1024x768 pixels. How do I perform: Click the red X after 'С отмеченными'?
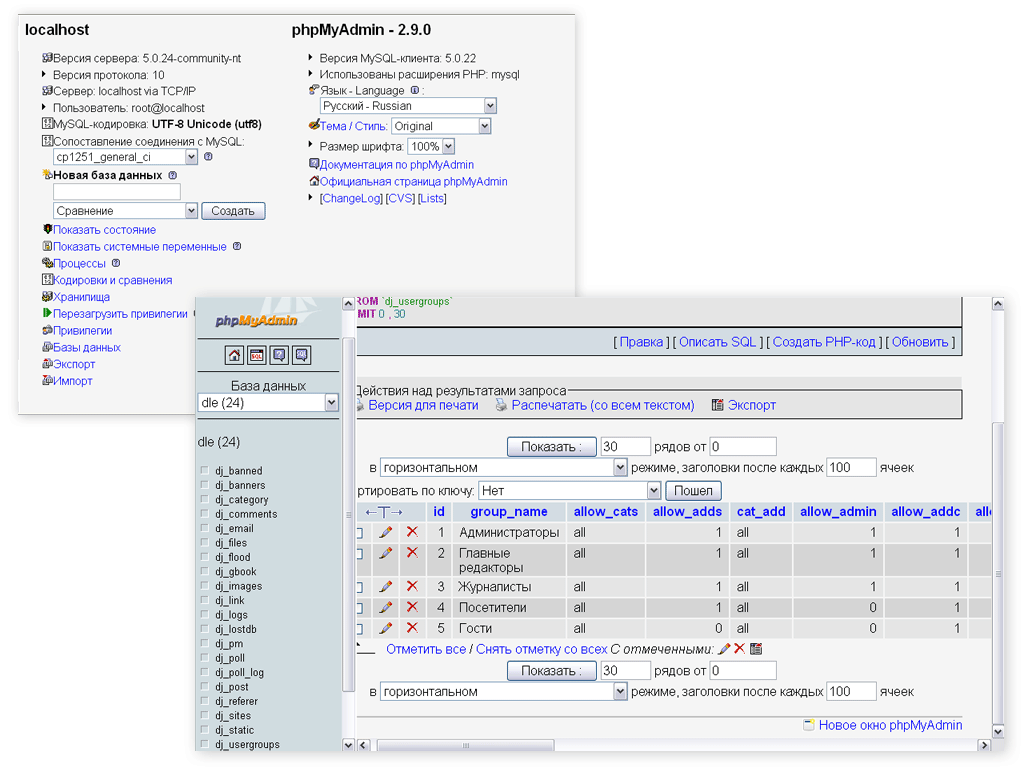tap(739, 648)
